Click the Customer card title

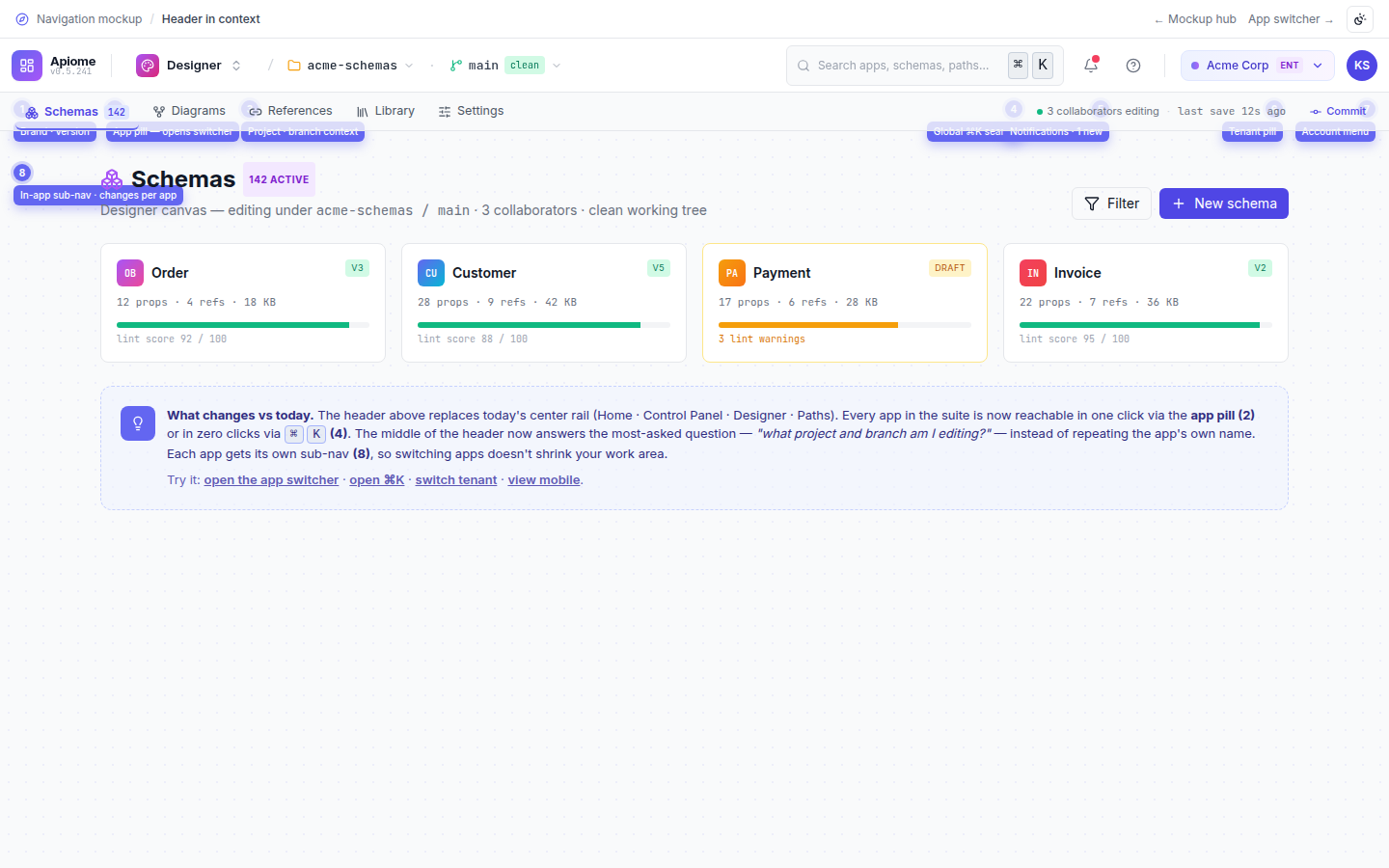(x=484, y=273)
